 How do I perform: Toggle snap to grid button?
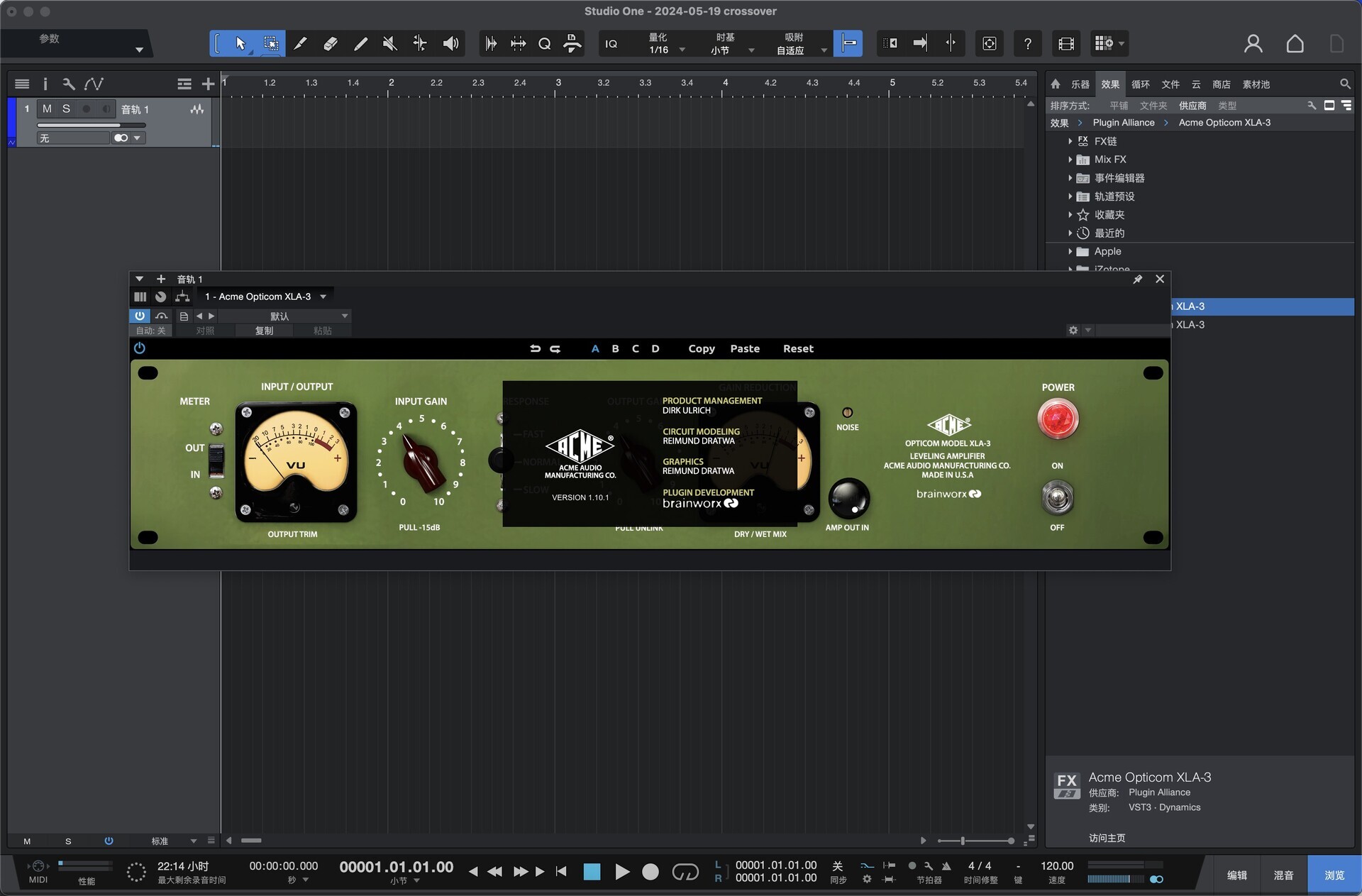(848, 43)
